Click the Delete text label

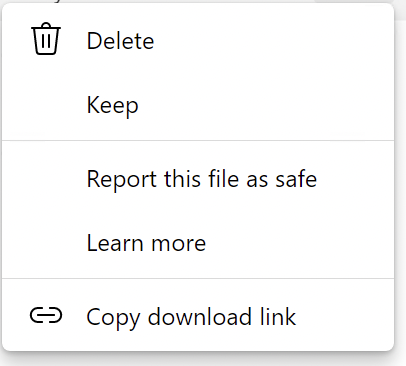120,41
